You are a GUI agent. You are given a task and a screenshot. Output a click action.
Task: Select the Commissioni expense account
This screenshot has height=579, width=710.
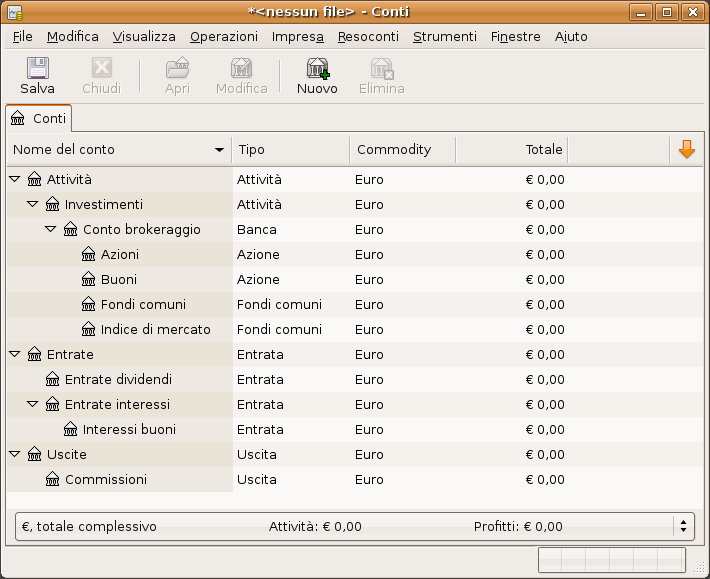tap(106, 480)
